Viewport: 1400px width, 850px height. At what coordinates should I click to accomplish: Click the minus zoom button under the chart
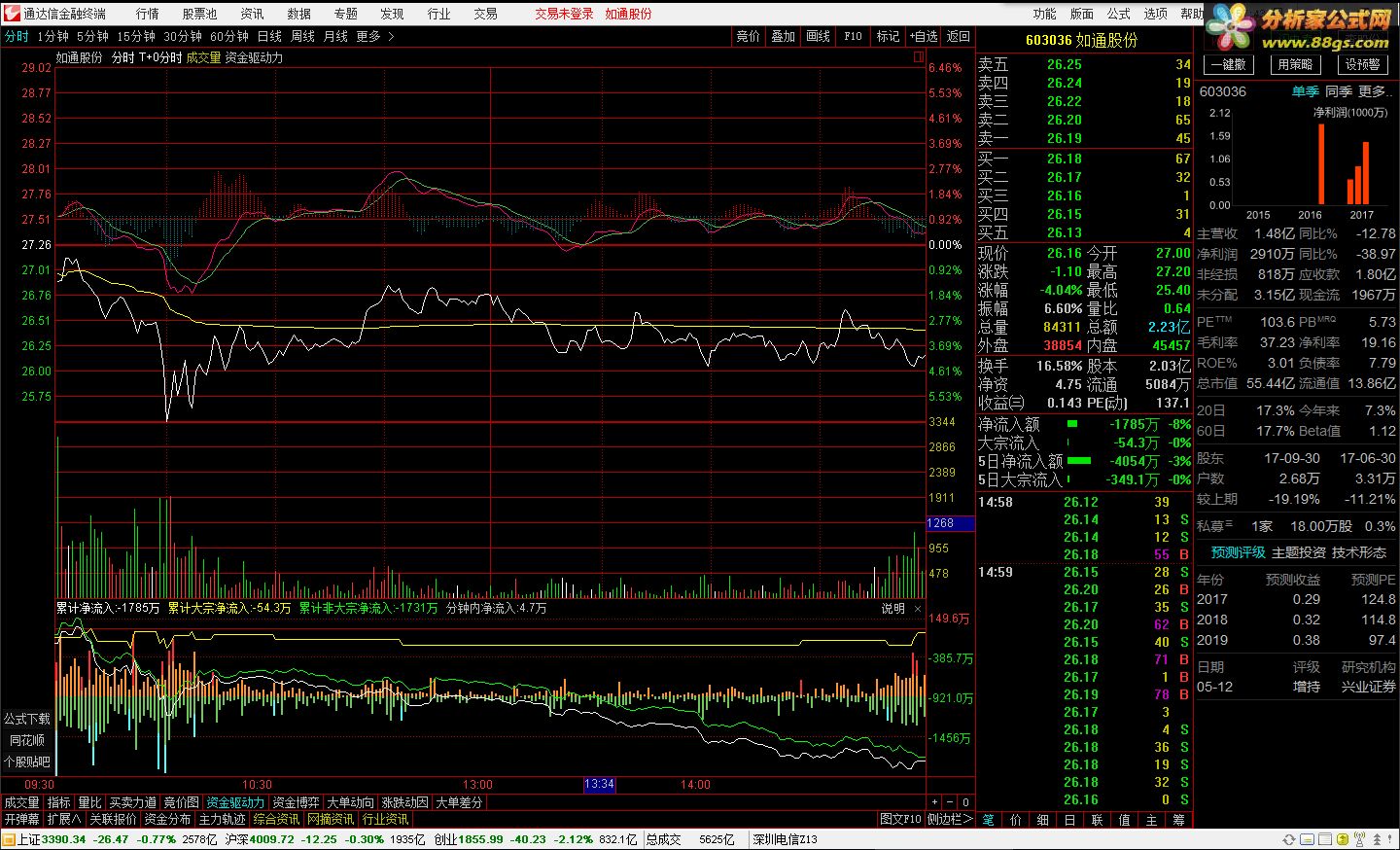[x=949, y=802]
